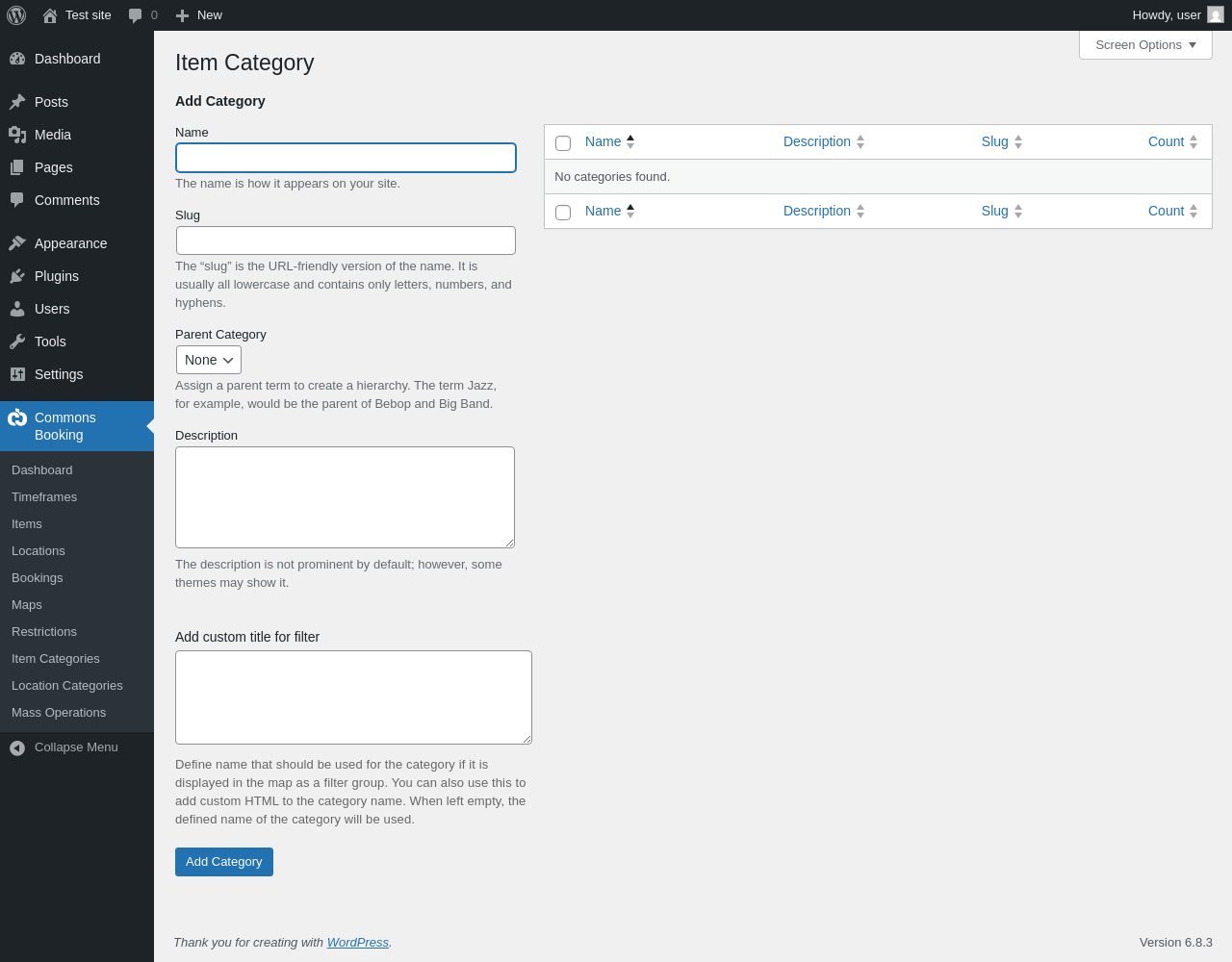
Task: Click the Test site home icon
Action: click(x=50, y=15)
